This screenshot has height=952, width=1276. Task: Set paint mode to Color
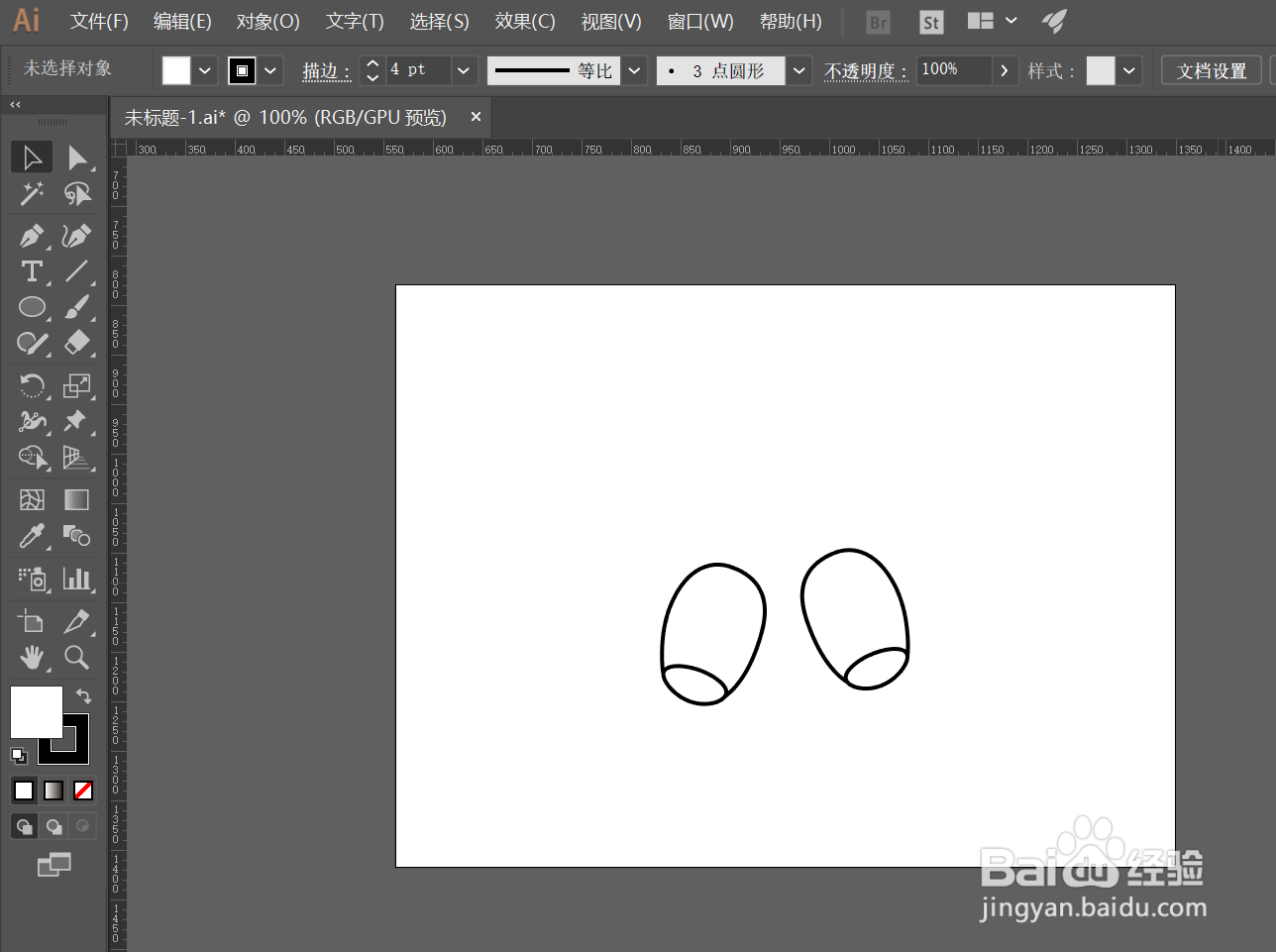pos(24,790)
